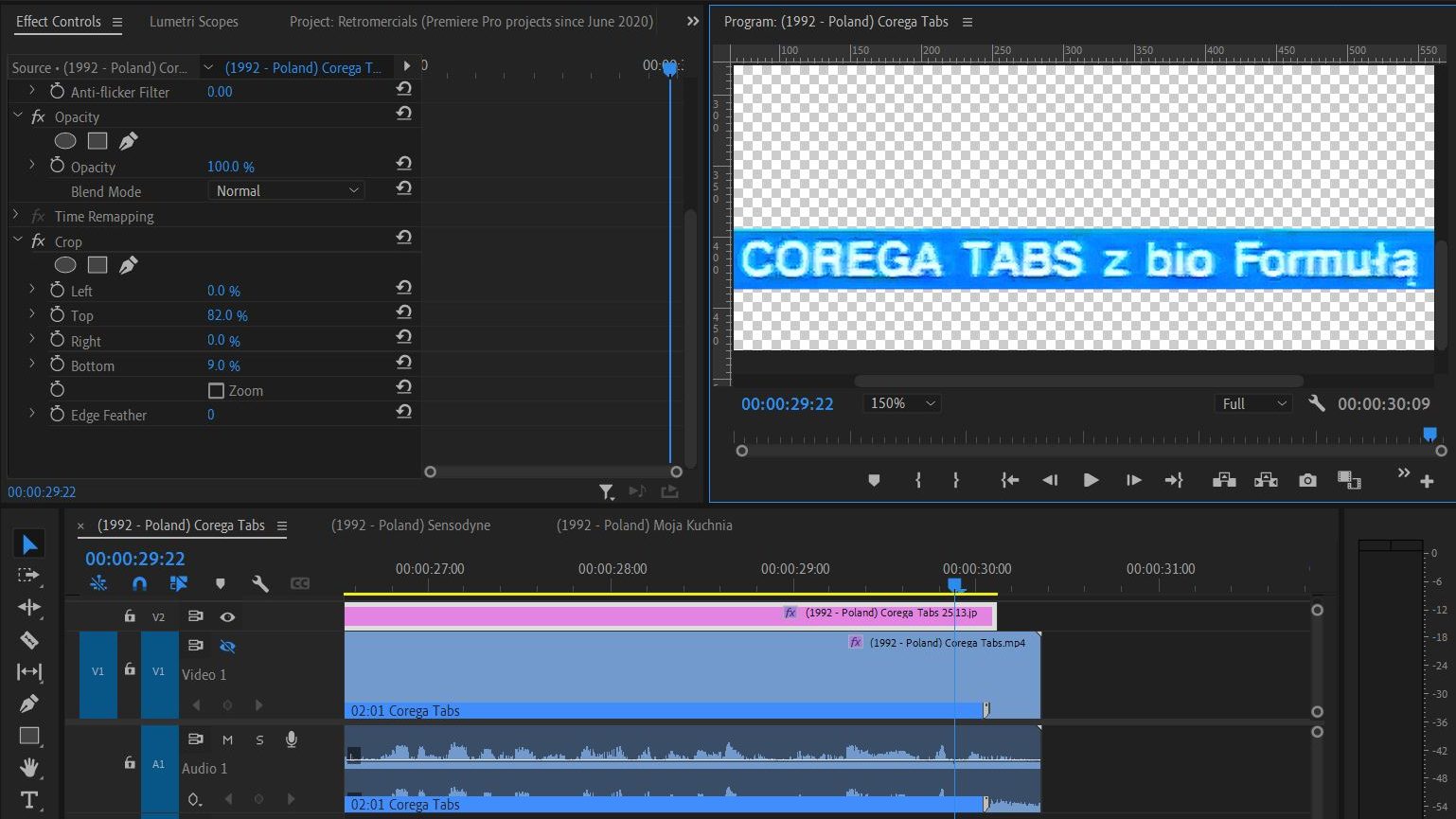Toggle Snap in Timeline magnet icon
The image size is (1456, 819).
(x=139, y=584)
